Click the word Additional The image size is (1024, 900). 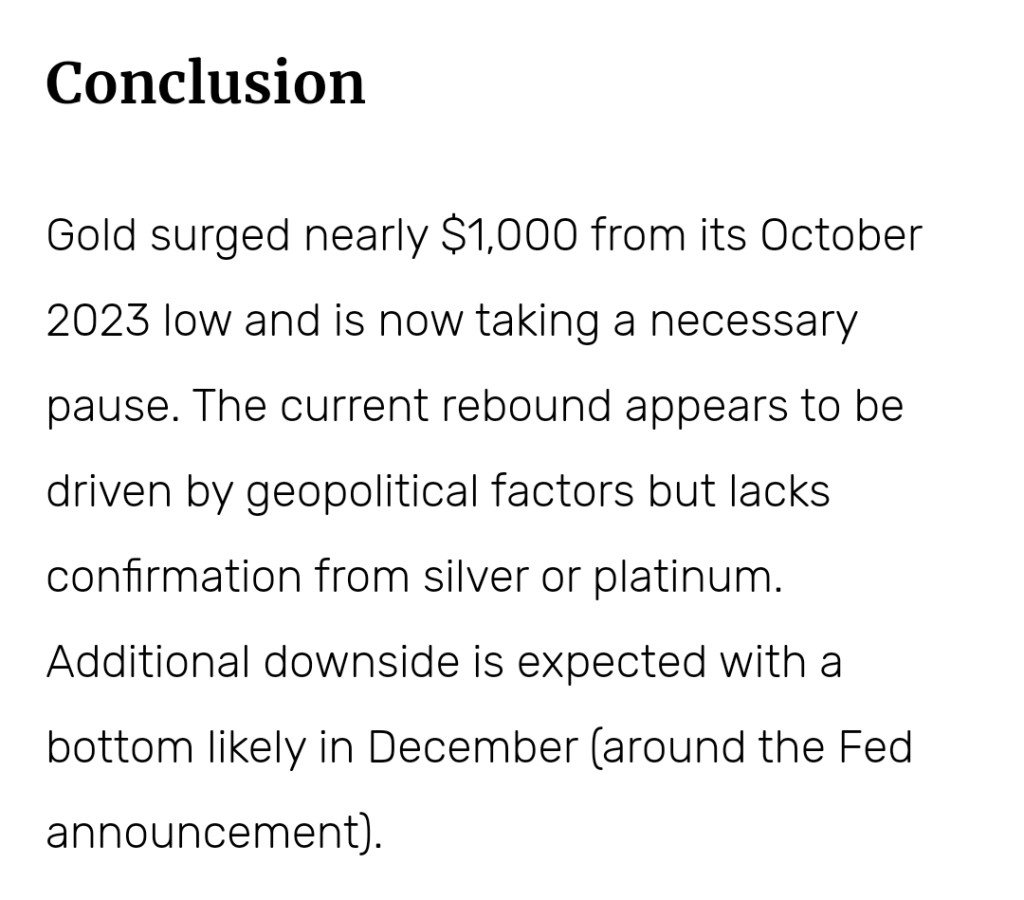(x=148, y=662)
